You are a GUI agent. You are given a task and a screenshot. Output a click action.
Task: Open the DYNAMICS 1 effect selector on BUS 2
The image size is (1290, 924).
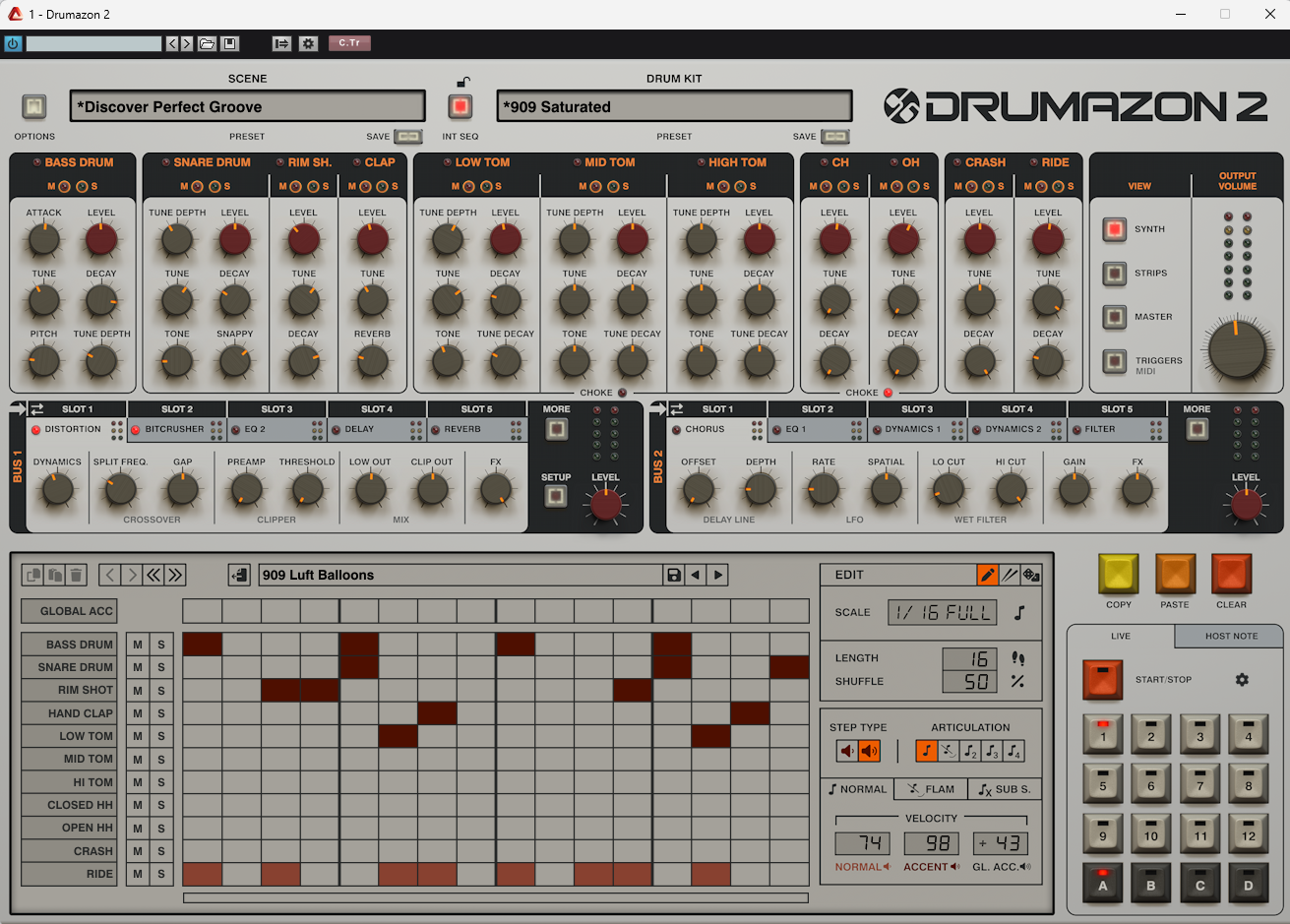pos(913,430)
